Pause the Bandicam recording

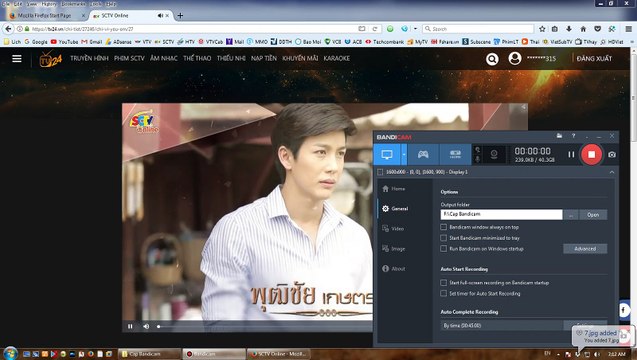click(x=571, y=154)
